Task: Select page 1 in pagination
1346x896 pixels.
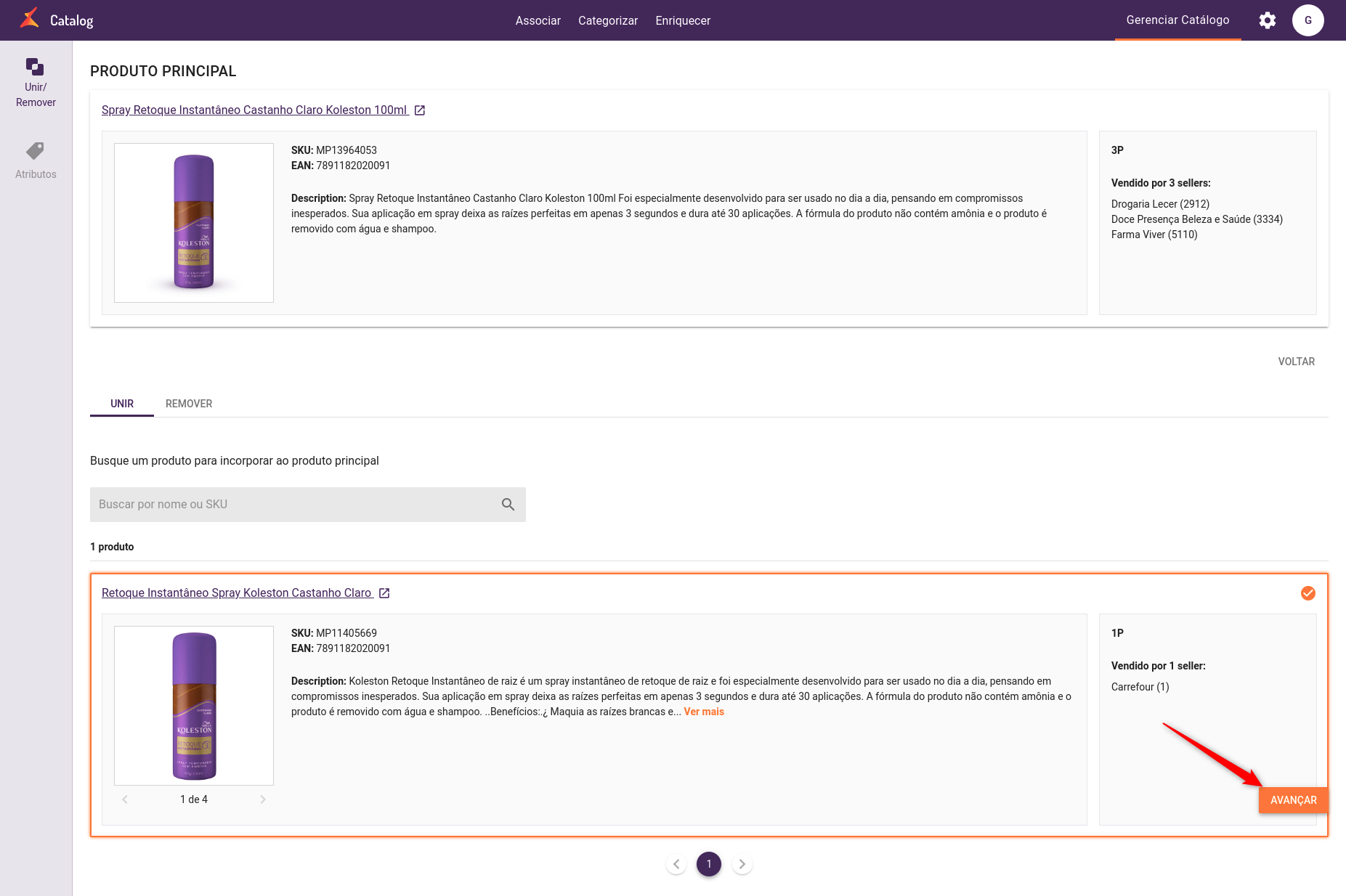Action: 709,864
